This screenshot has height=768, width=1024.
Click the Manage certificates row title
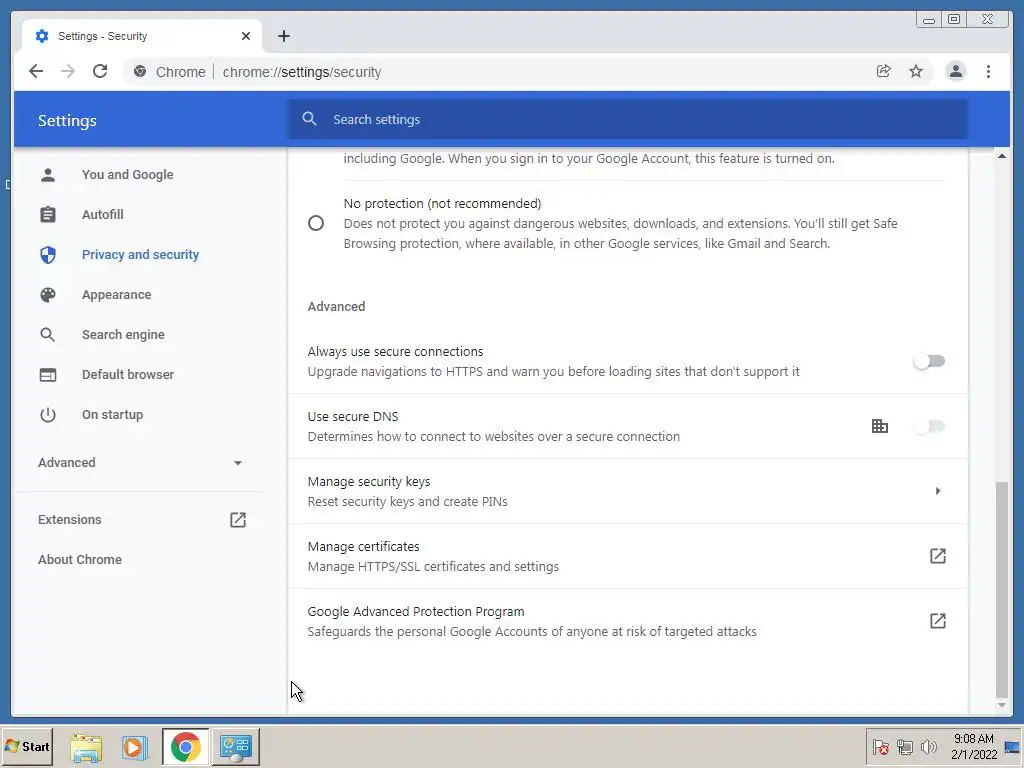pyautogui.click(x=363, y=547)
